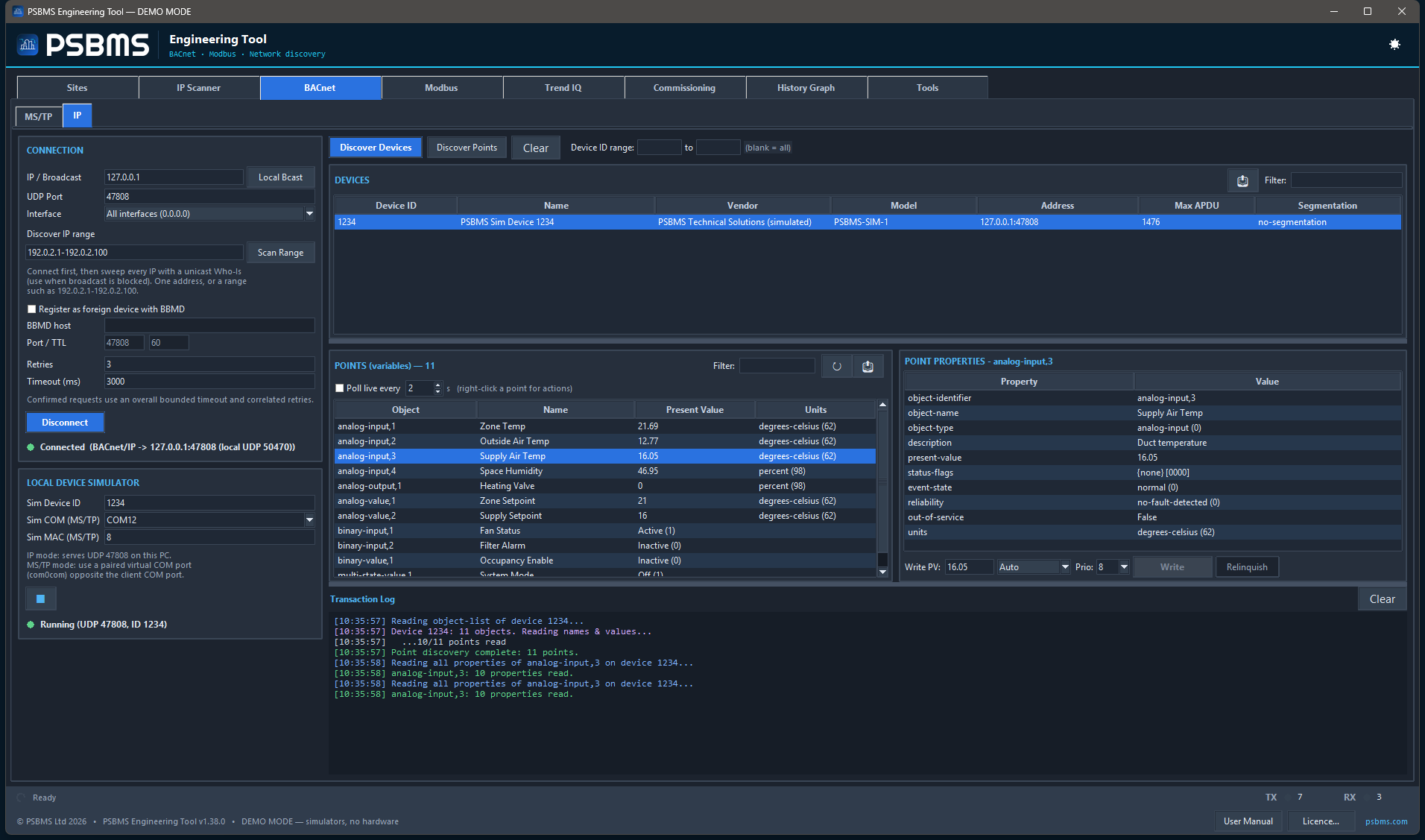Click the Discover Points button

[467, 148]
